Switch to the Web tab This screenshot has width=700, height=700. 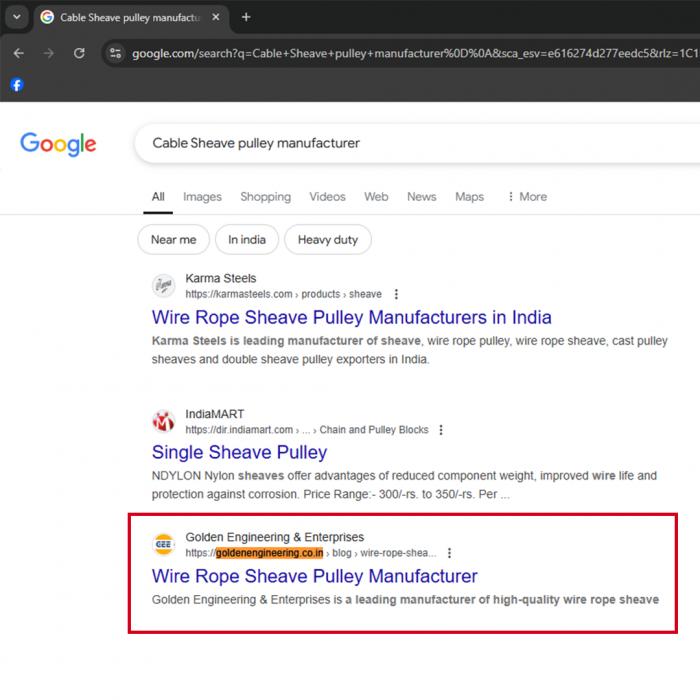(376, 197)
